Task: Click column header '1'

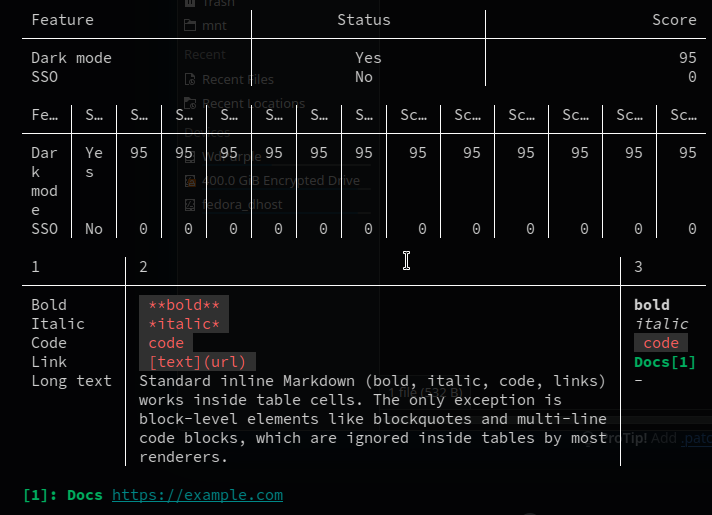Action: click(35, 267)
